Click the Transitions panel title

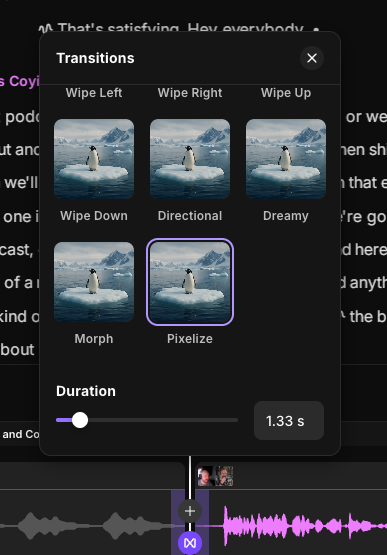pyautogui.click(x=95, y=58)
